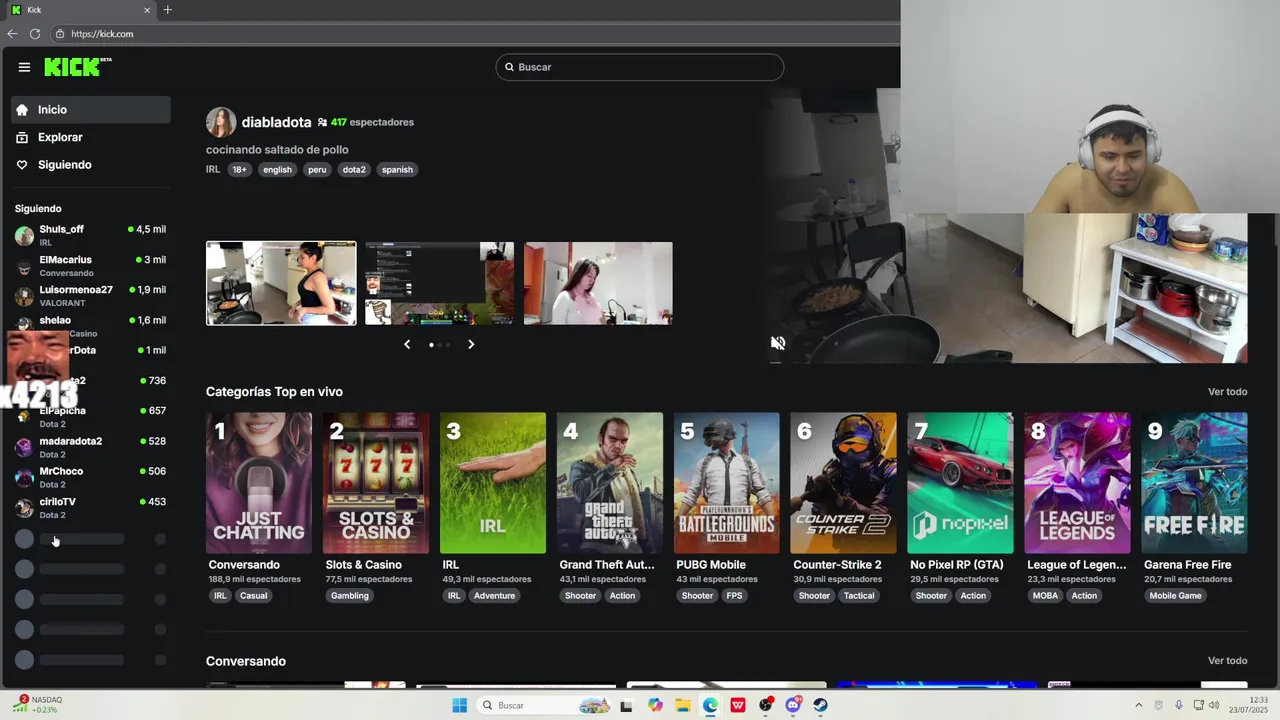Select the english tag

click(277, 170)
